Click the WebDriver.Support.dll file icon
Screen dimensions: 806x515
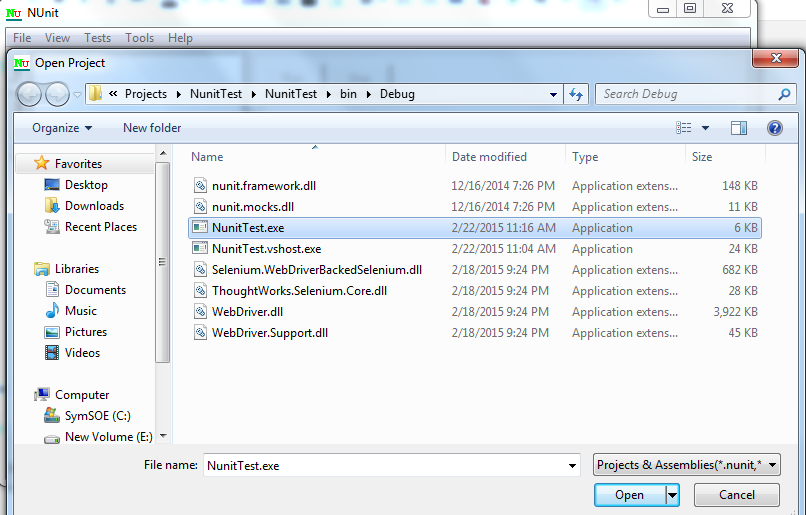point(200,333)
